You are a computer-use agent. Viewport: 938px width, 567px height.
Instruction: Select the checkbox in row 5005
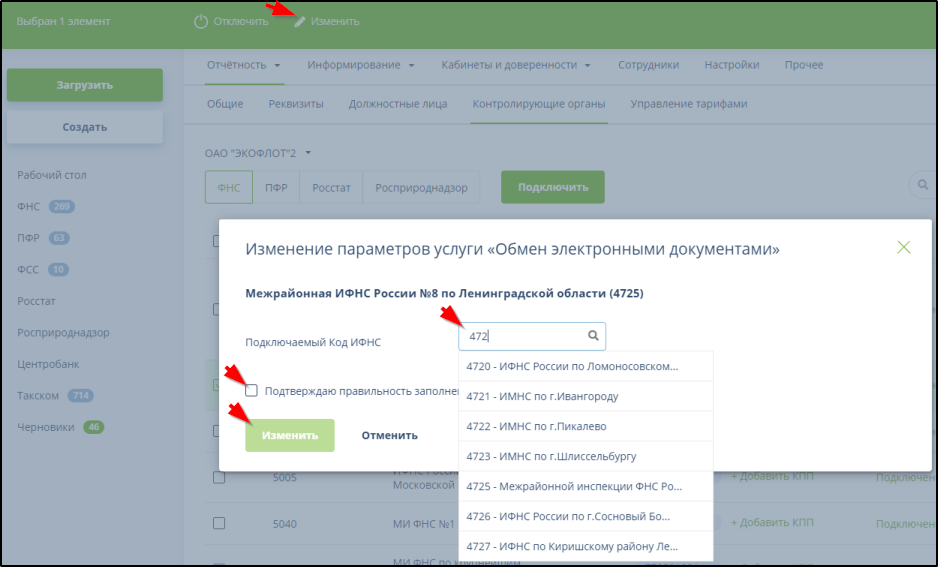tap(219, 478)
